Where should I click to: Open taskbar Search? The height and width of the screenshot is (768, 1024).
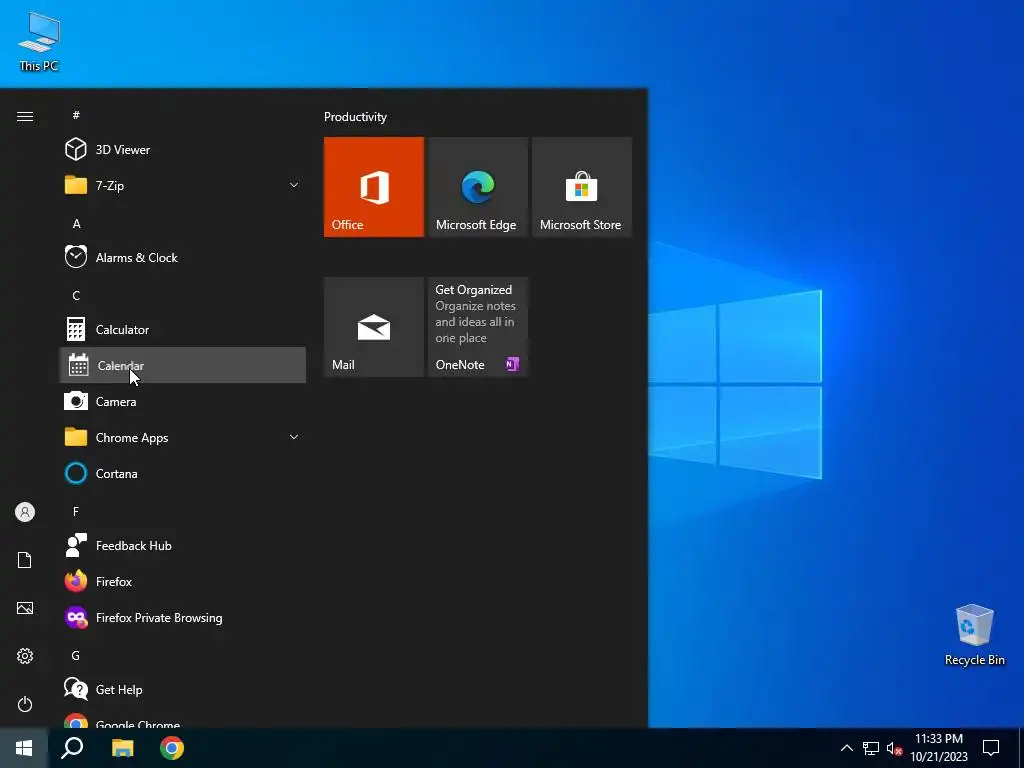(x=72, y=748)
